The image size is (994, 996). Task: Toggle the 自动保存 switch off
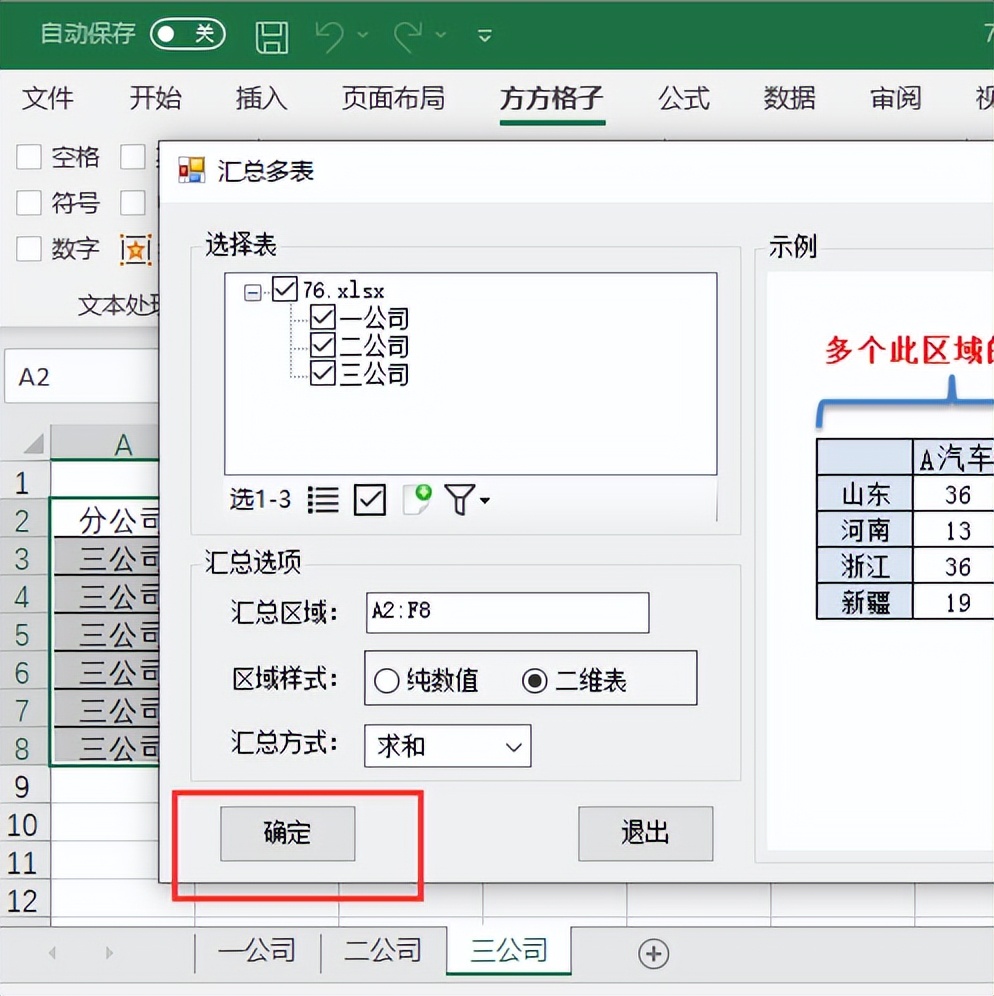point(188,33)
